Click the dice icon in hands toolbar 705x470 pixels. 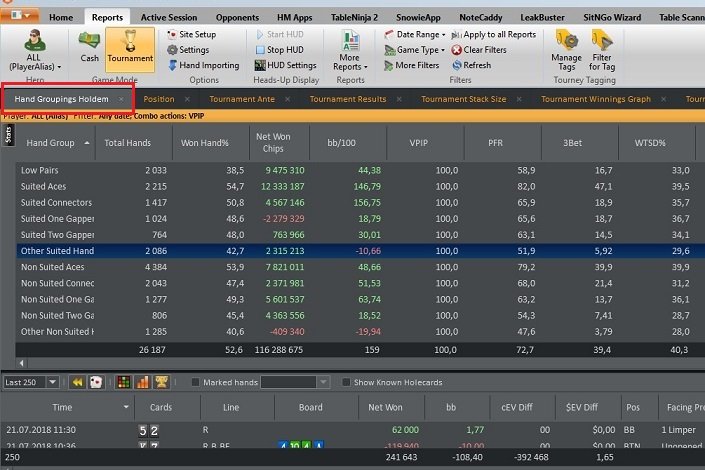click(96, 382)
